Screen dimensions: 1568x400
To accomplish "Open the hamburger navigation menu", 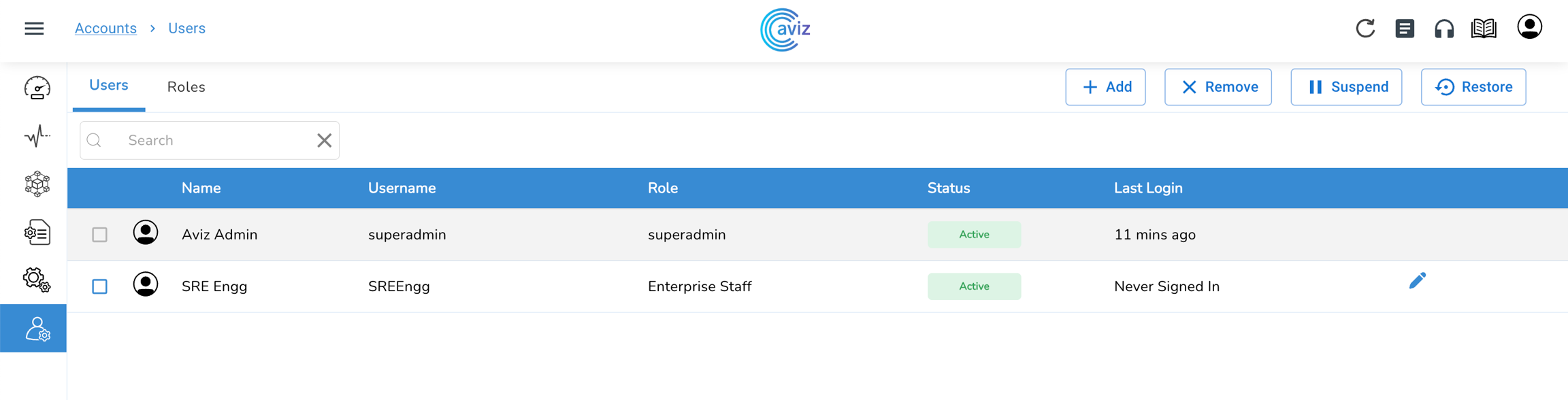I will (x=34, y=29).
